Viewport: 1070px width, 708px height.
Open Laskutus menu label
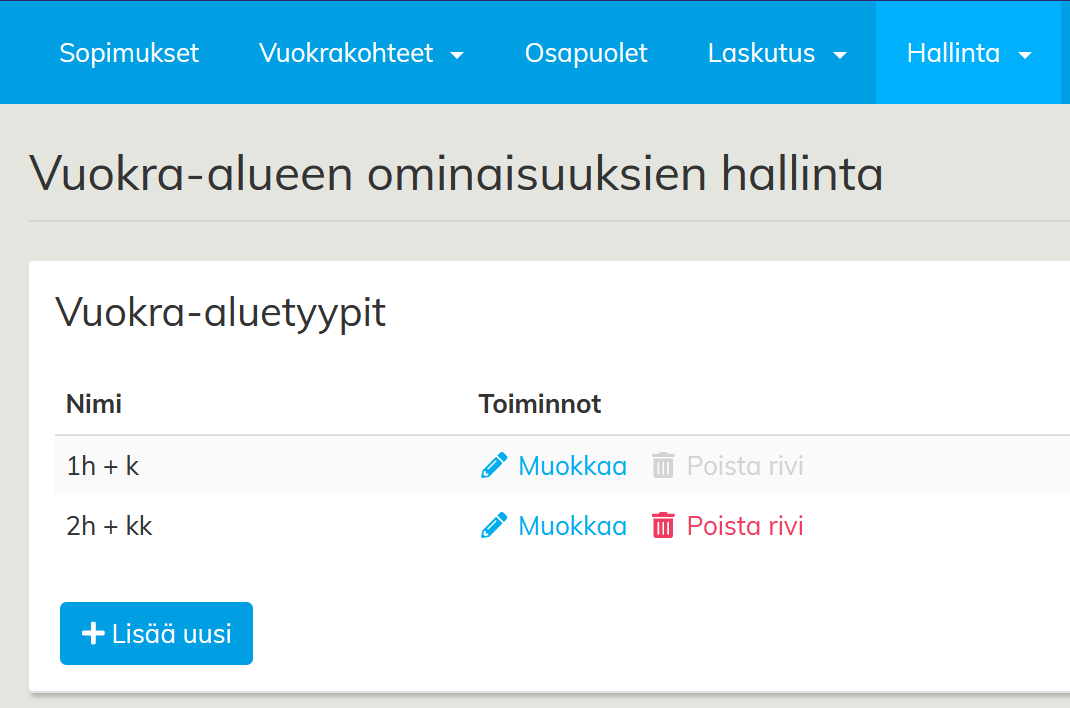[761, 53]
